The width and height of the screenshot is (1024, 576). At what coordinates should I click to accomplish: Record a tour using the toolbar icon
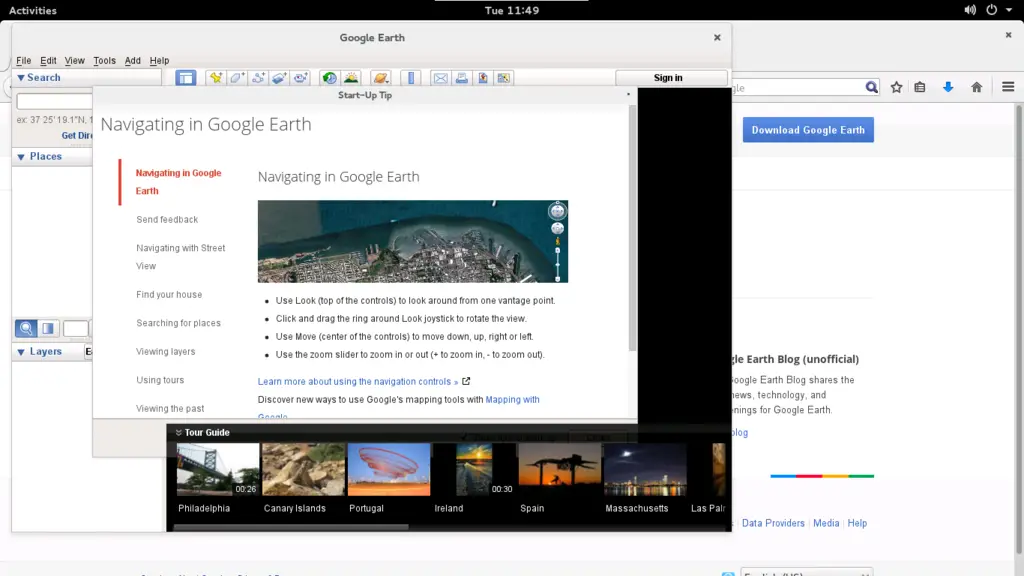[x=300, y=78]
